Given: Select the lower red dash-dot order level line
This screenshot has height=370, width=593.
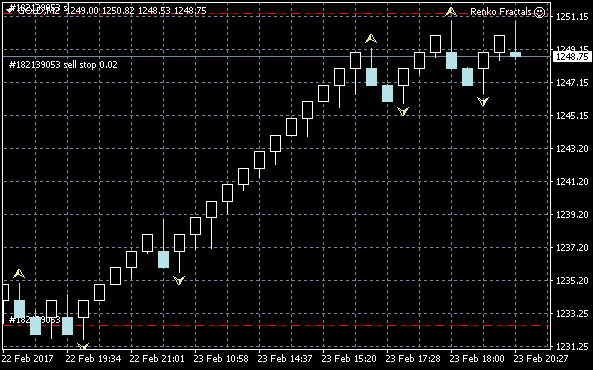Looking at the screenshot, I should [x=275, y=325].
